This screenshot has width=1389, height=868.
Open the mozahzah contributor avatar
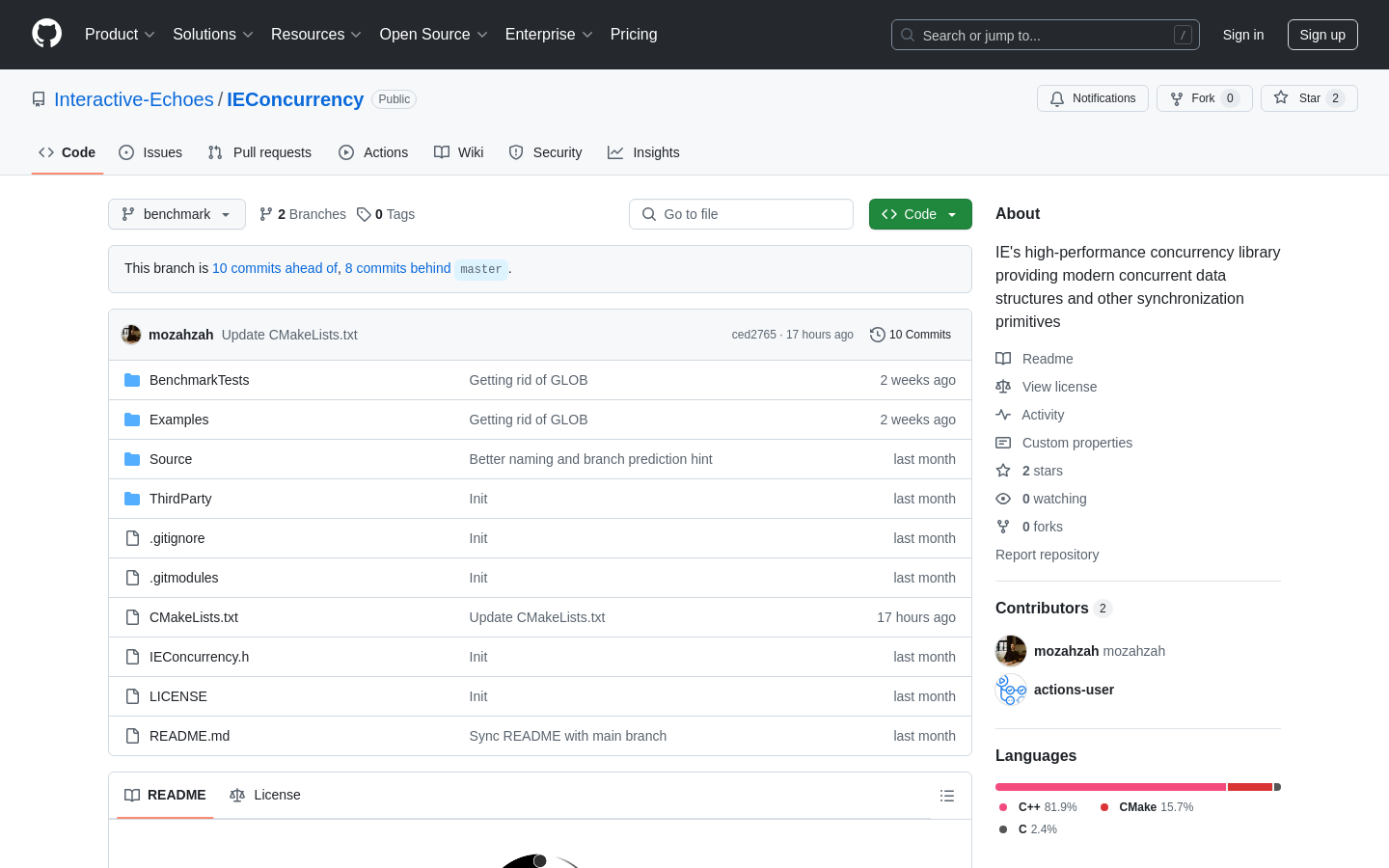coord(1011,651)
